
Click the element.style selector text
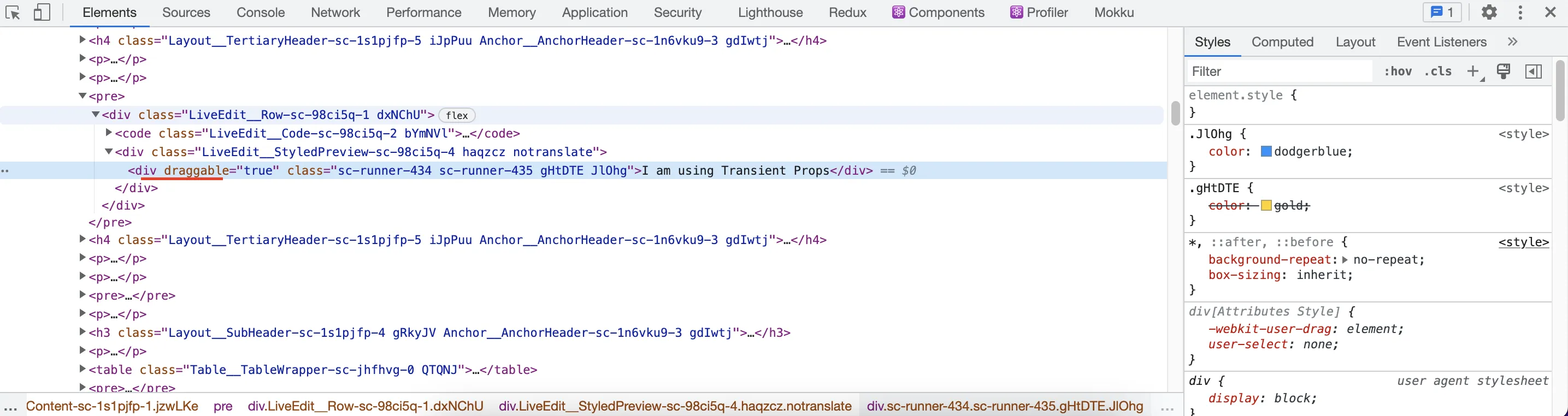[1235, 96]
